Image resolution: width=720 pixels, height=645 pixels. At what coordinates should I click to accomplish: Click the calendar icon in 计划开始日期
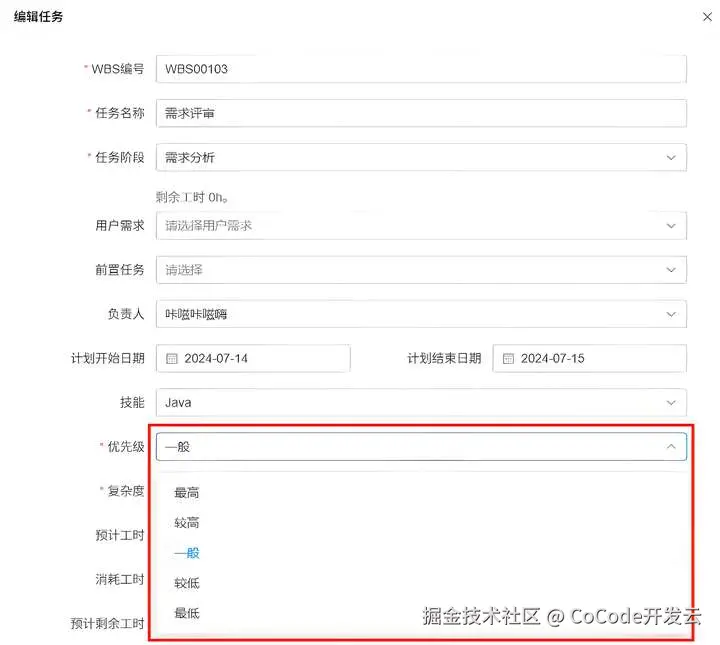tap(171, 359)
